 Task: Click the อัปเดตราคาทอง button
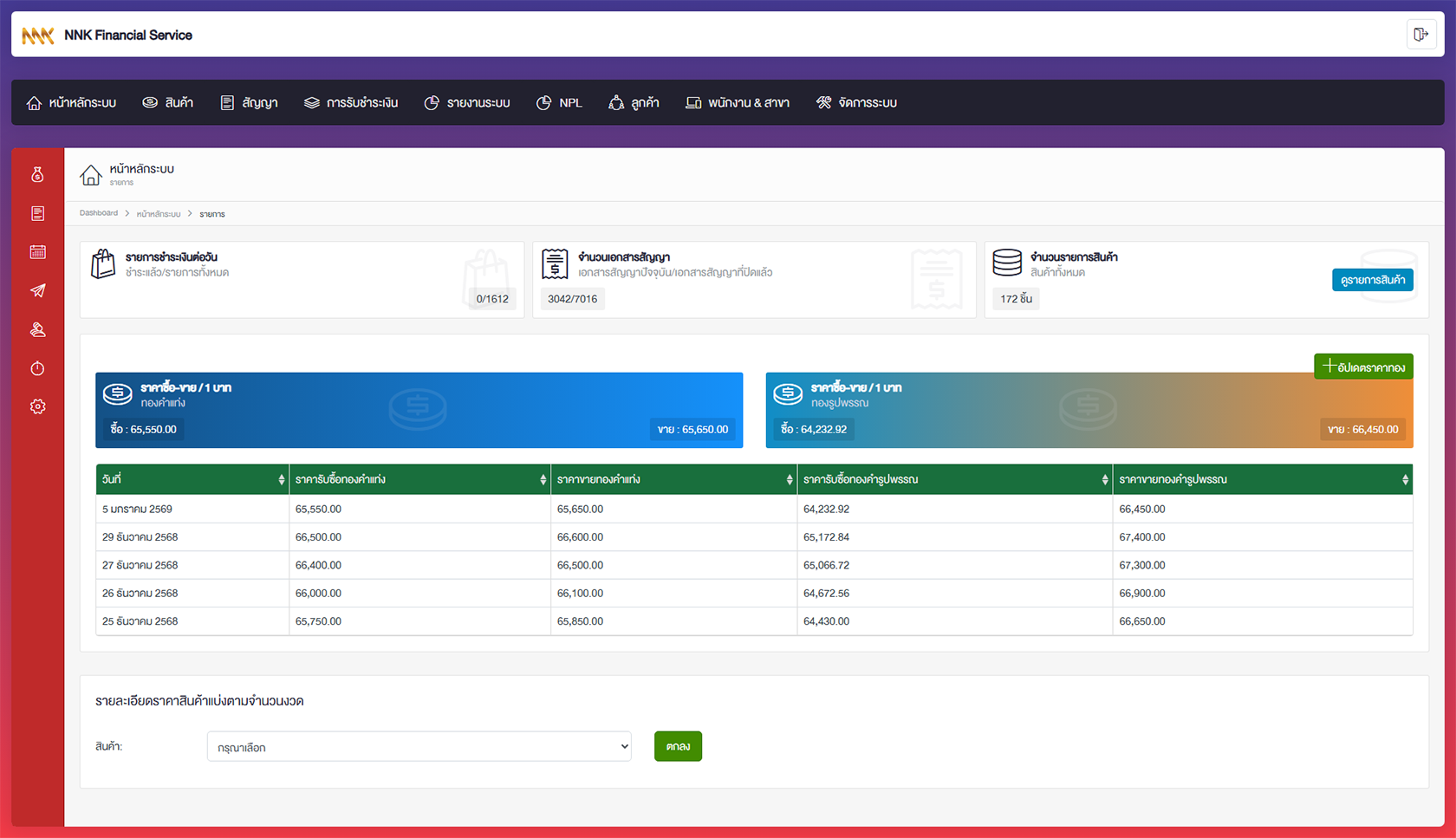tap(1363, 367)
